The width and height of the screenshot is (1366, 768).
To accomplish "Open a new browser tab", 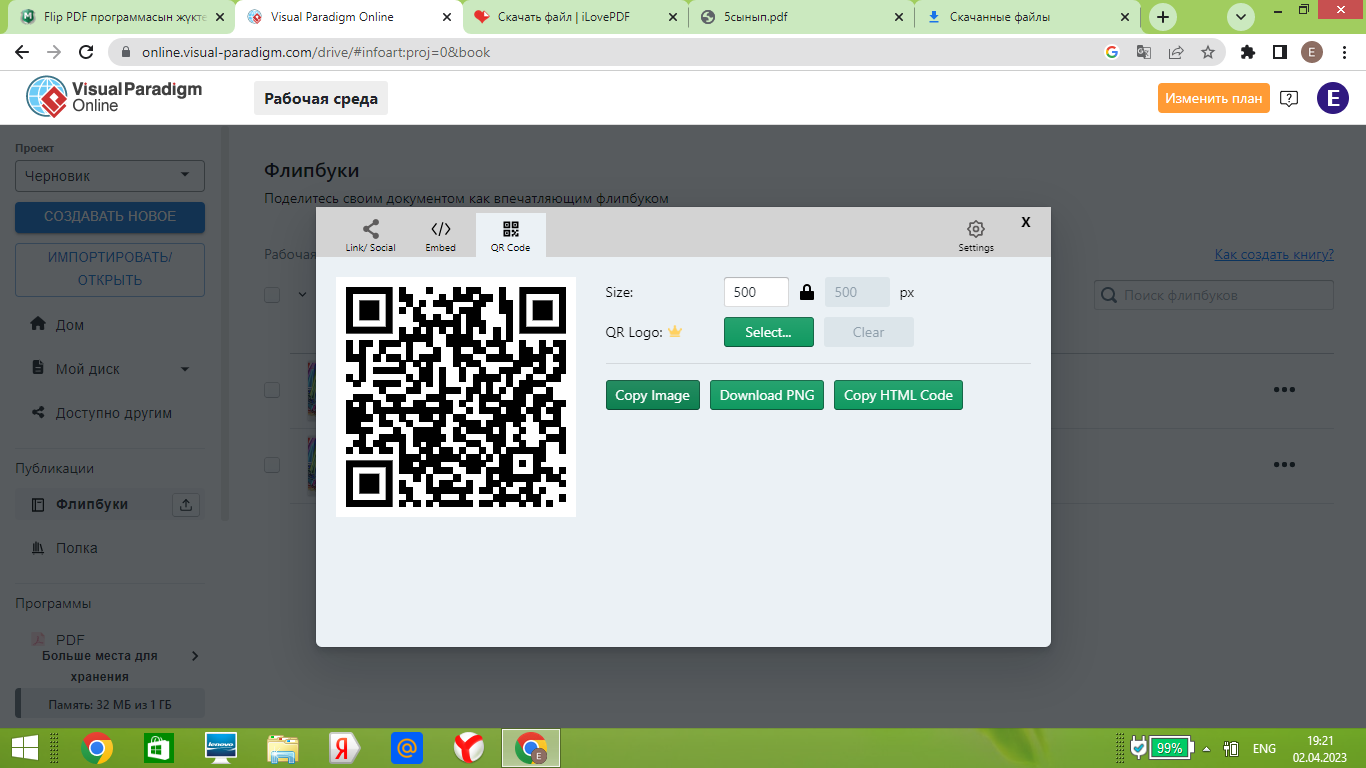I will 1162,17.
